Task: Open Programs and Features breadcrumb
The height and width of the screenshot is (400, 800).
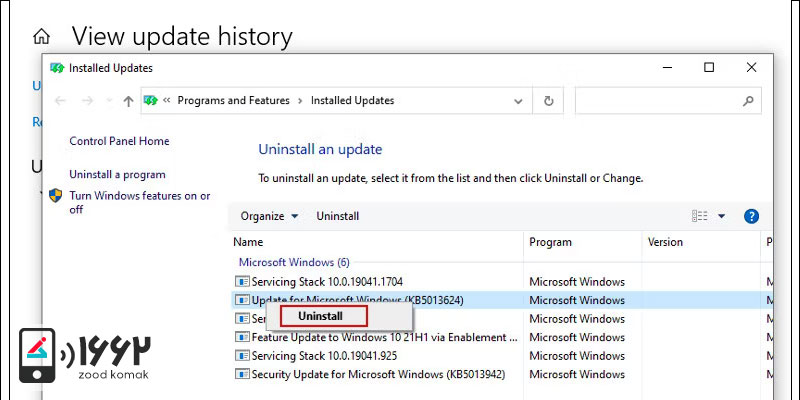Action: point(233,101)
